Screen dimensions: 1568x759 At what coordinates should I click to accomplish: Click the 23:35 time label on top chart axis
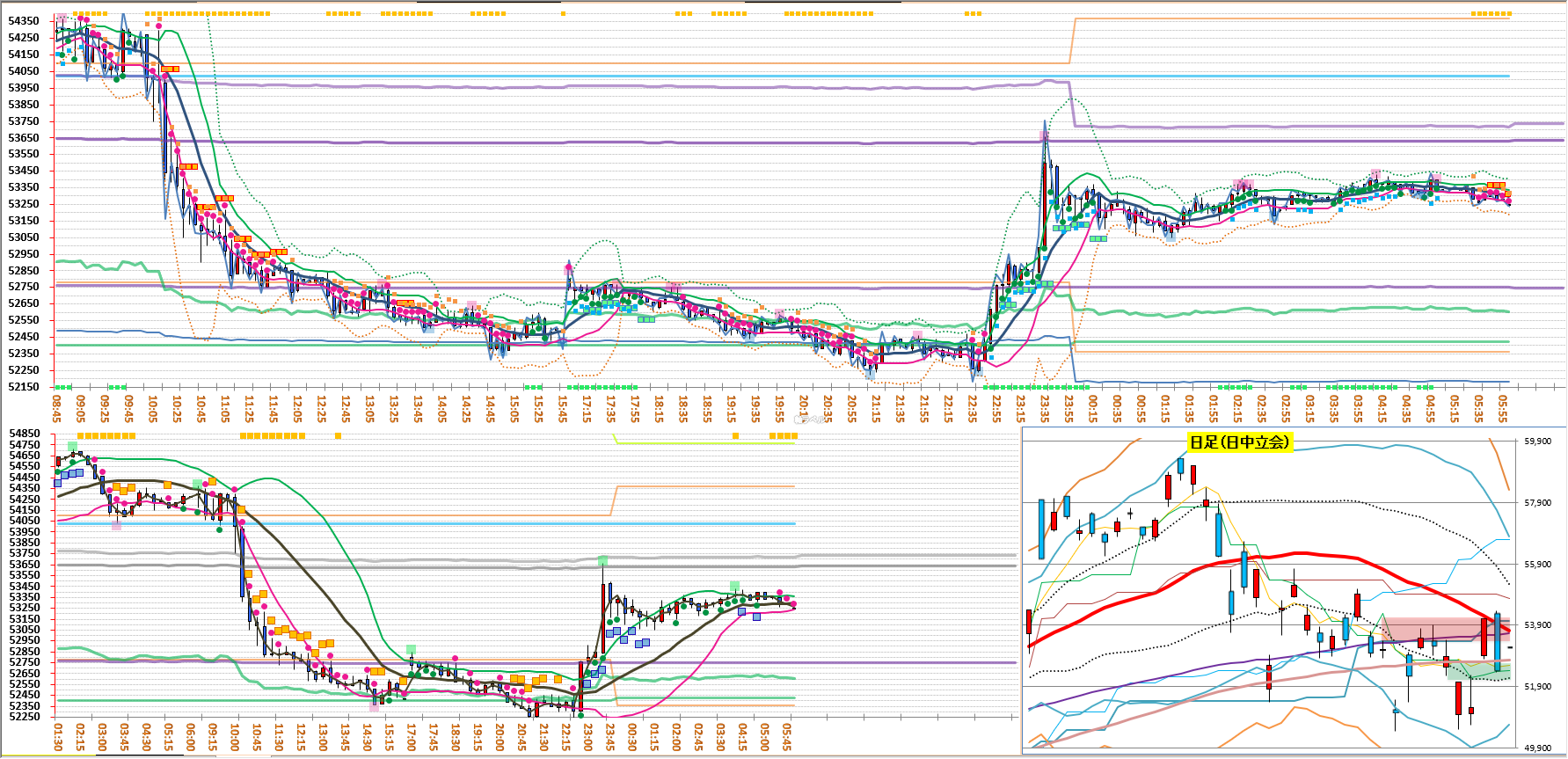point(1044,407)
